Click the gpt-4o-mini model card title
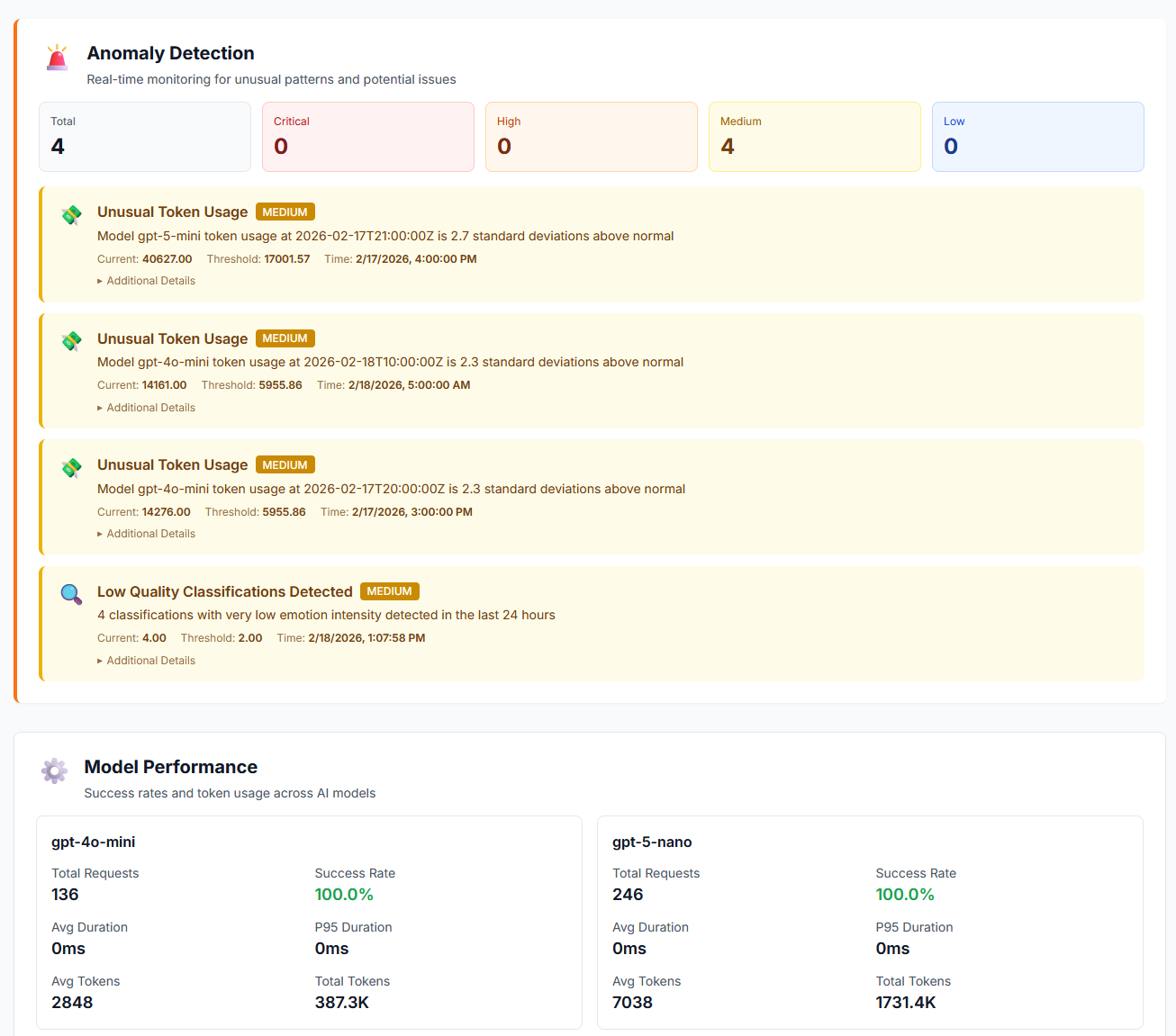 point(94,842)
